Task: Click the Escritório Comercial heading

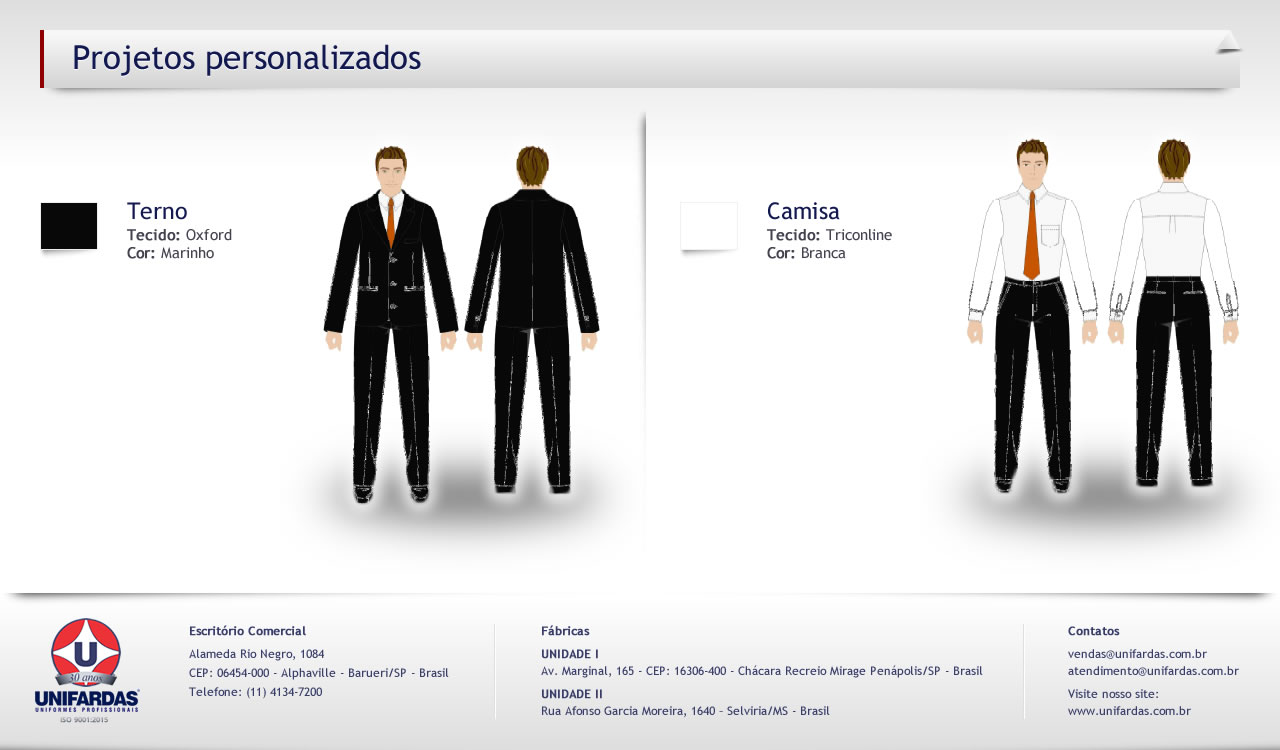Action: (247, 631)
